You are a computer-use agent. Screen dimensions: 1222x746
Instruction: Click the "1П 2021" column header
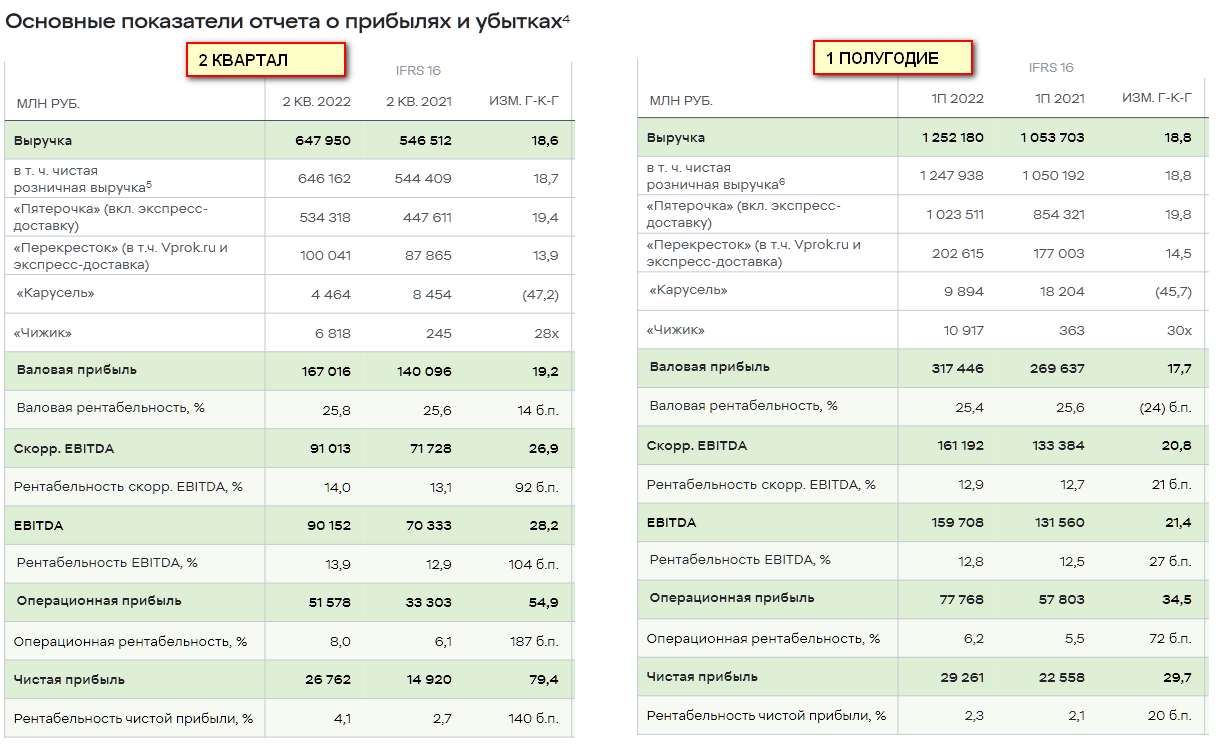1058,98
